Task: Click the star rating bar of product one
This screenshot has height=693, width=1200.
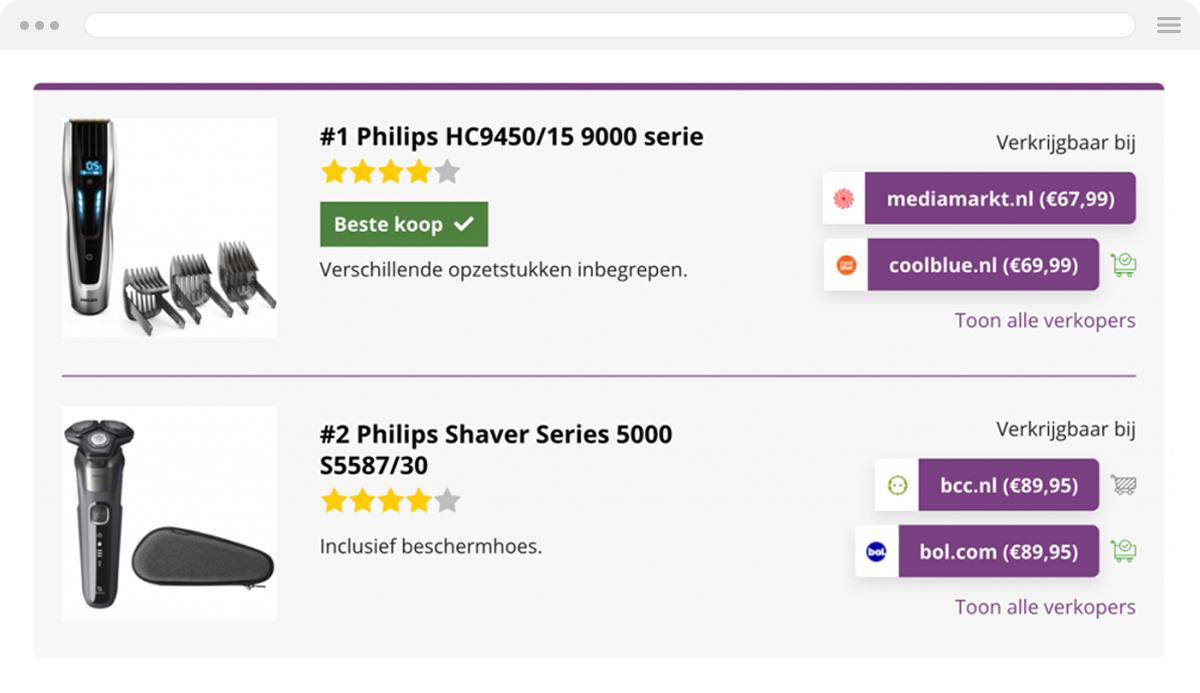Action: click(x=390, y=171)
